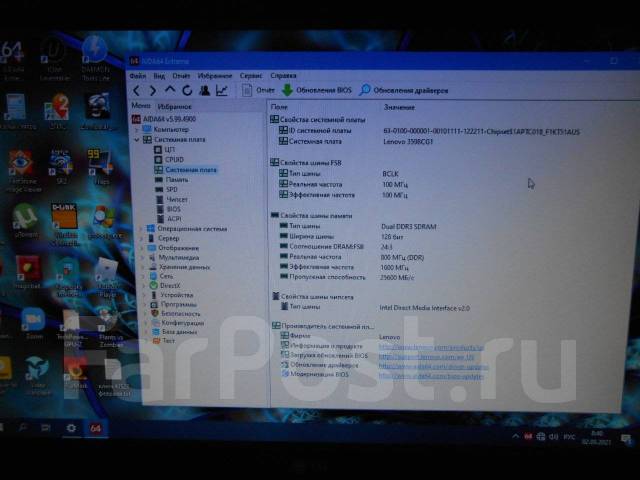Select the Программы tree item
Screen dimensions: 640x480
174,304
